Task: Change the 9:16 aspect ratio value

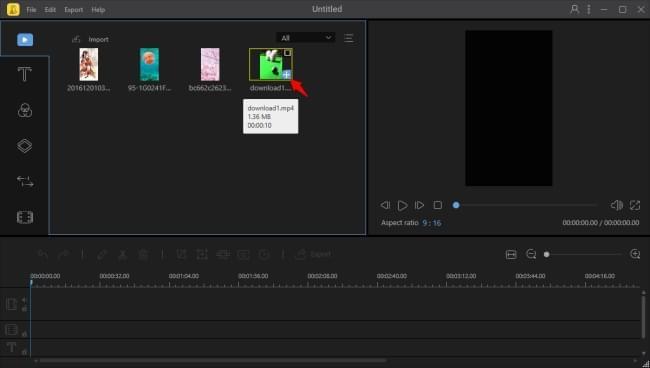Action: 432,223
